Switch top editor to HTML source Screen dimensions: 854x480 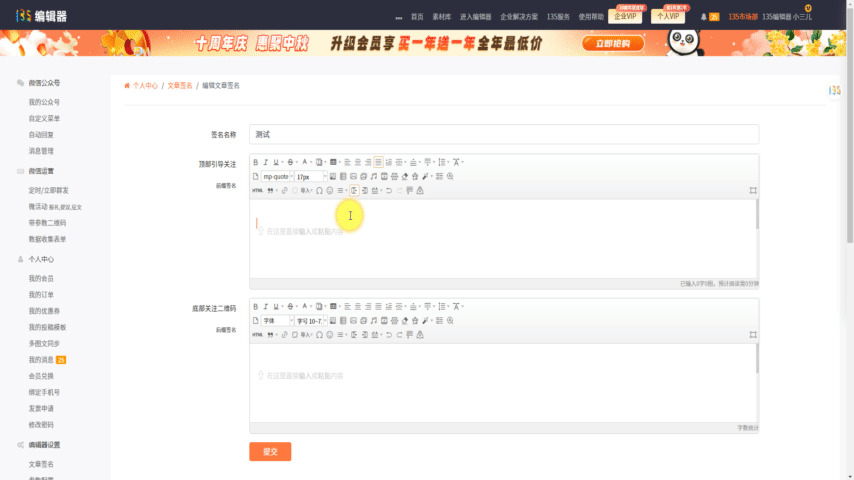coord(258,191)
